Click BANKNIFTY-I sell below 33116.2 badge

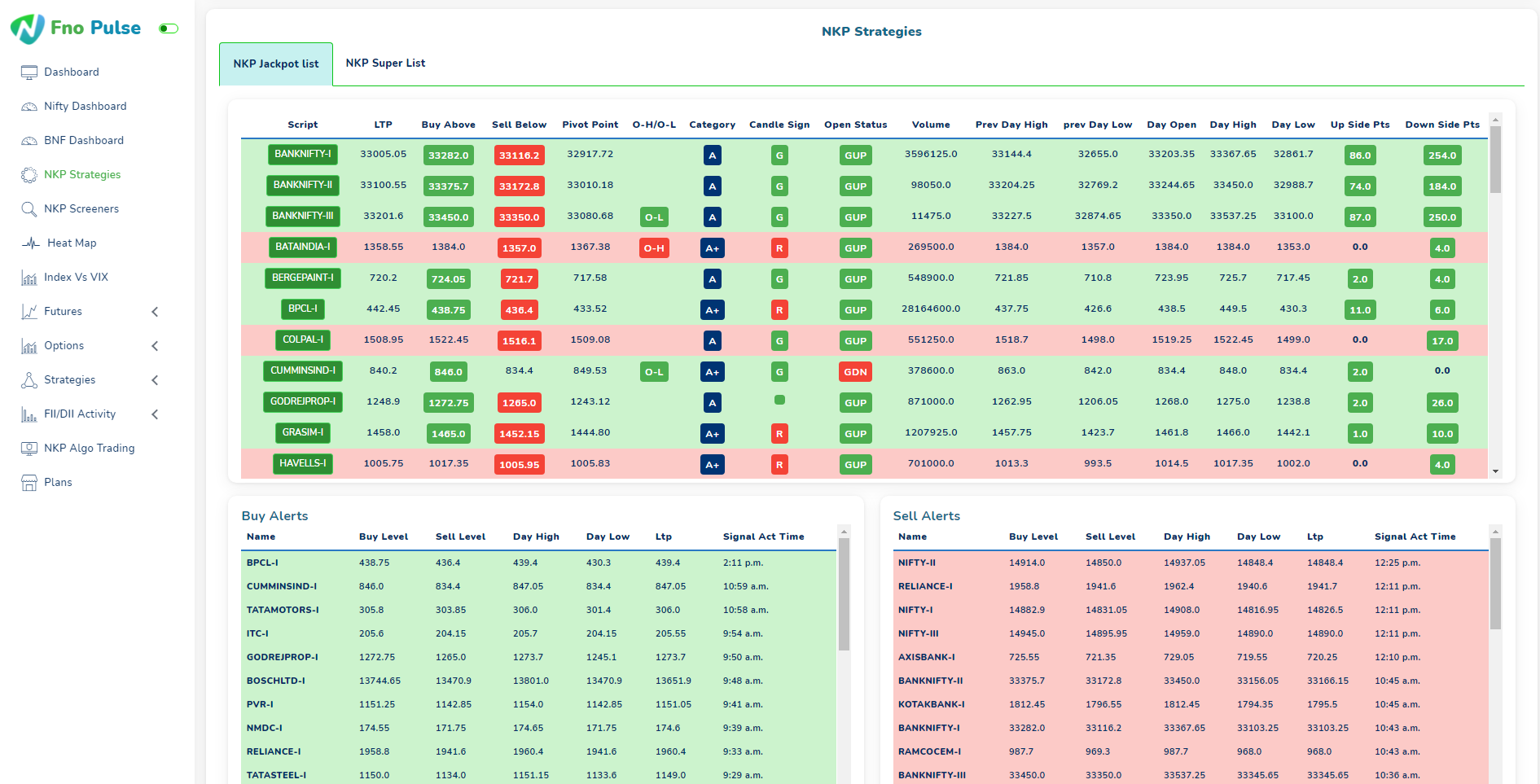click(x=520, y=155)
